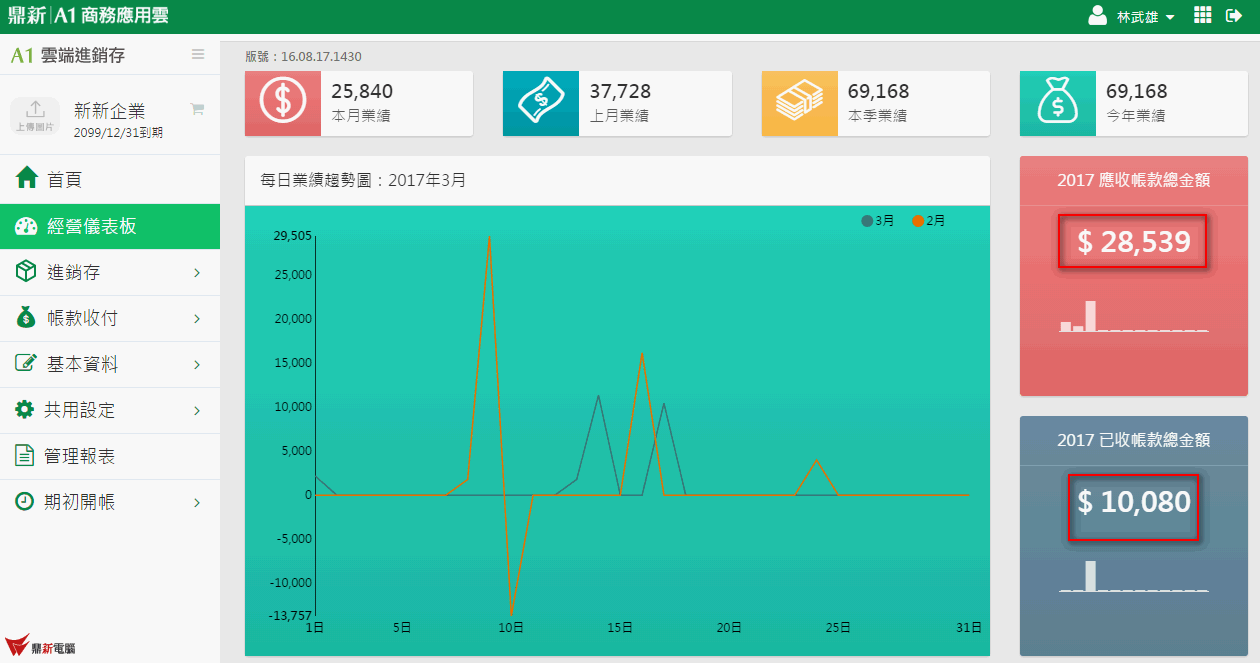Screen dimensions: 1260x663
Task: Click the 2099/12/31到期 expiry date text
Action: pyautogui.click(x=118, y=132)
